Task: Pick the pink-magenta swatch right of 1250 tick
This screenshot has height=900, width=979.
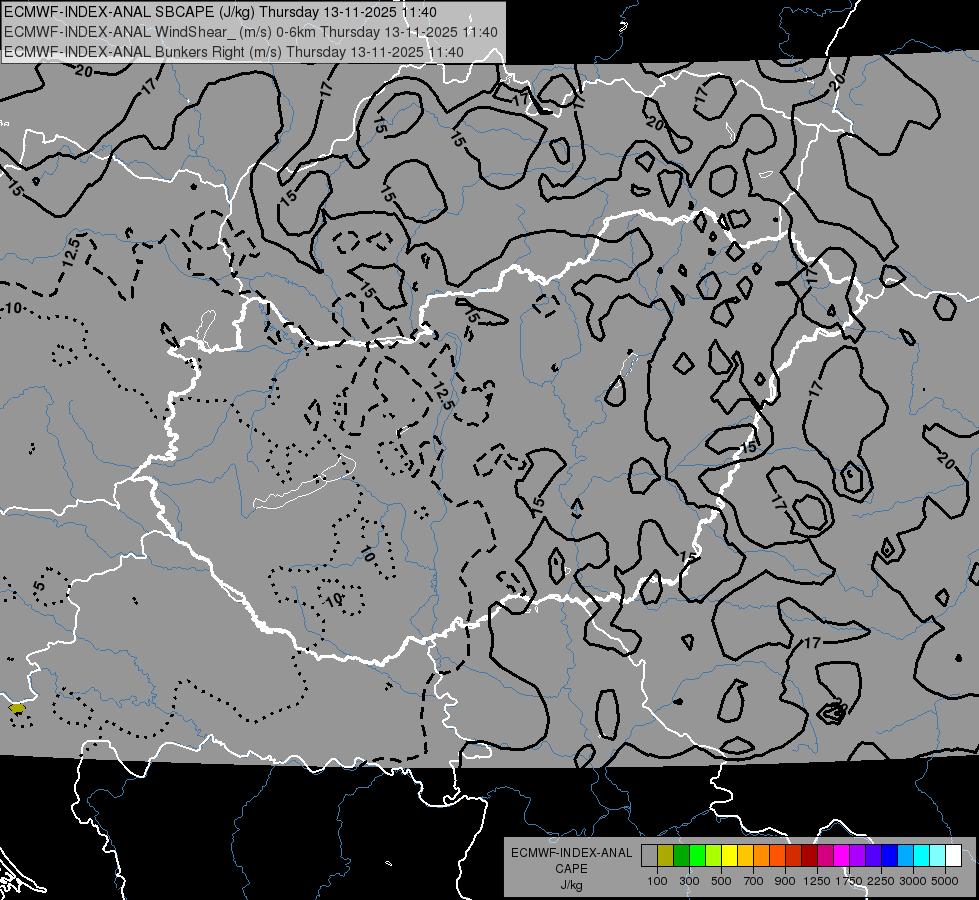Action: [826, 856]
